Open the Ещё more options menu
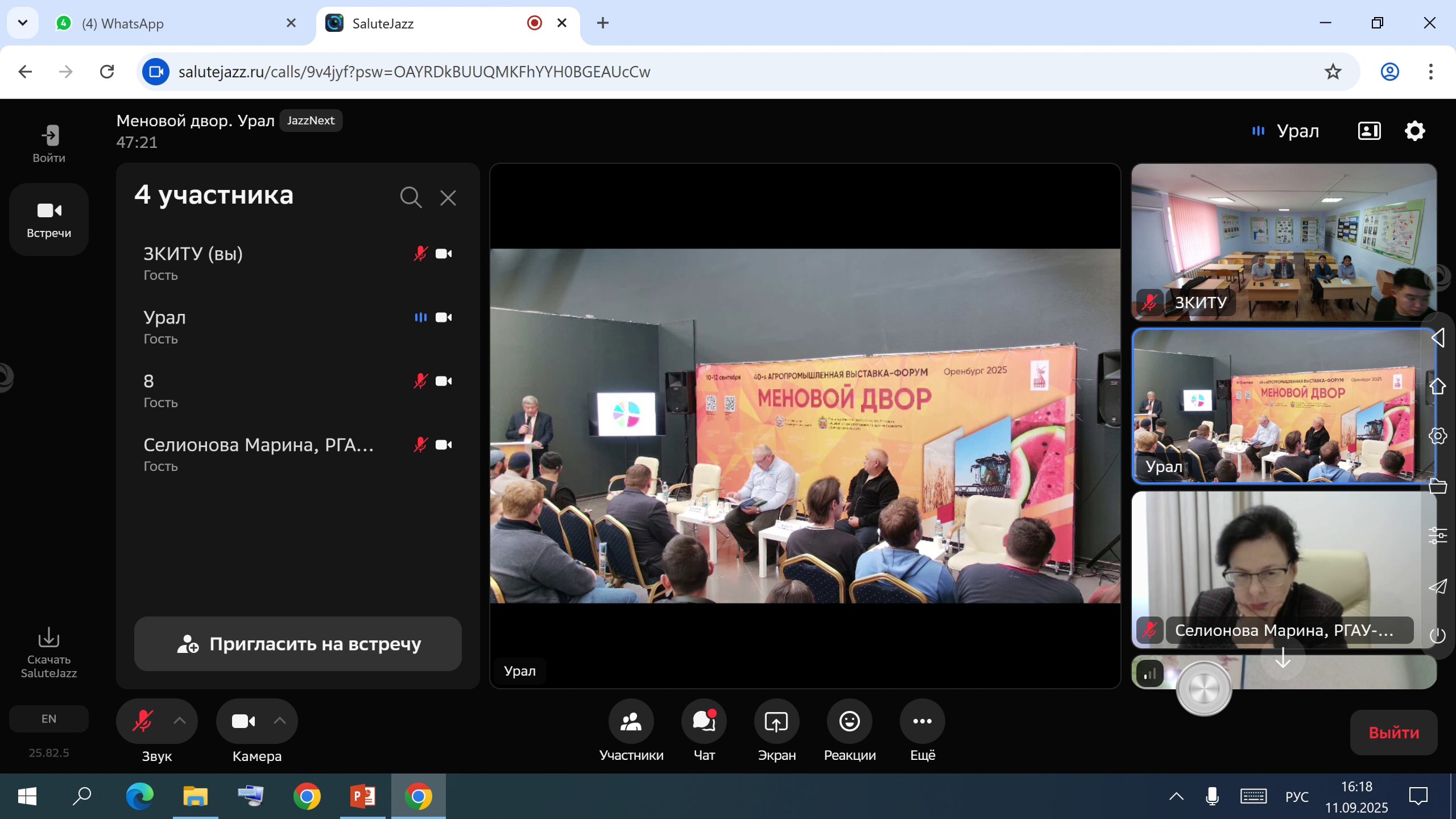 pyautogui.click(x=922, y=721)
